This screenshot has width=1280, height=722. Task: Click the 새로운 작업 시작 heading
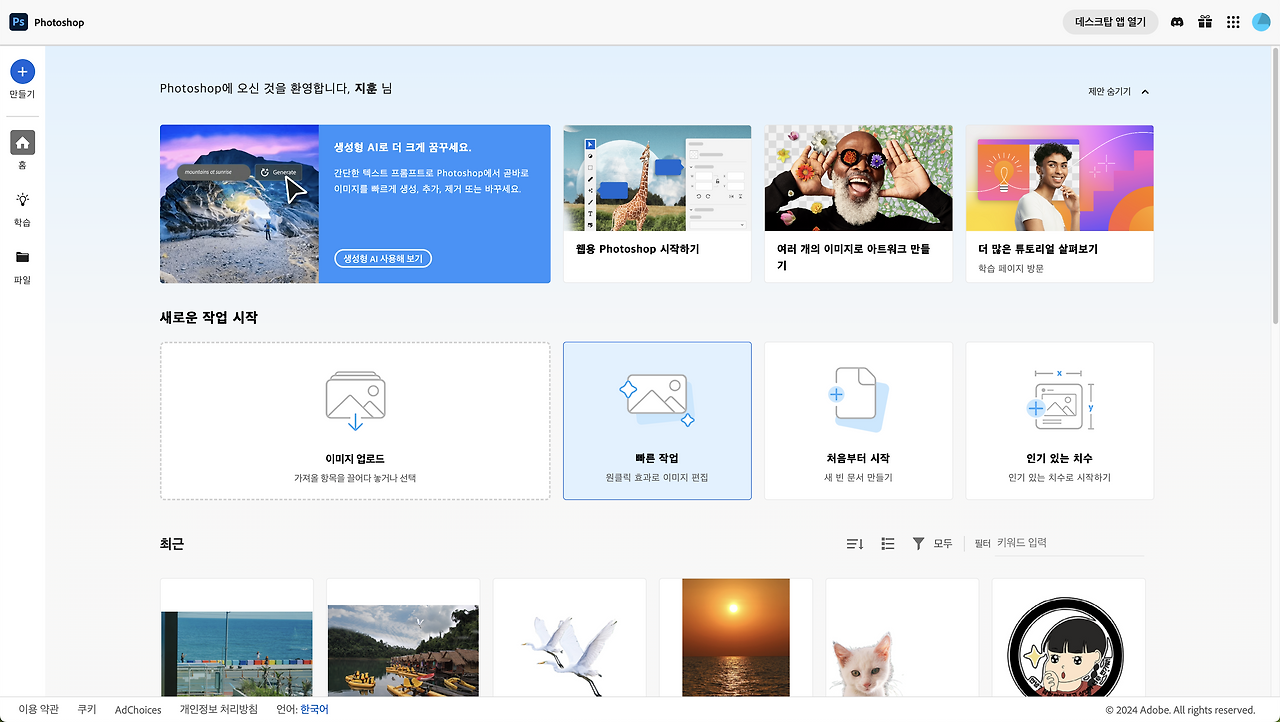pyautogui.click(x=209, y=317)
